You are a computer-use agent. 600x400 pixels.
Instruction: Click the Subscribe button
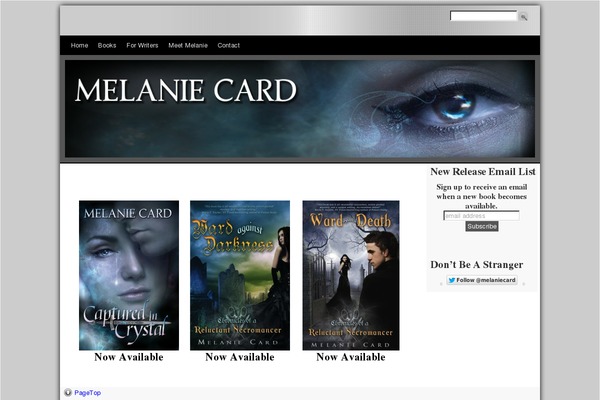point(482,226)
